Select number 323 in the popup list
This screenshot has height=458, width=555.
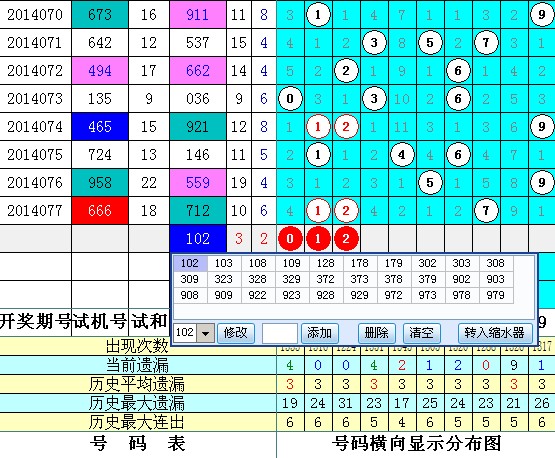224,279
